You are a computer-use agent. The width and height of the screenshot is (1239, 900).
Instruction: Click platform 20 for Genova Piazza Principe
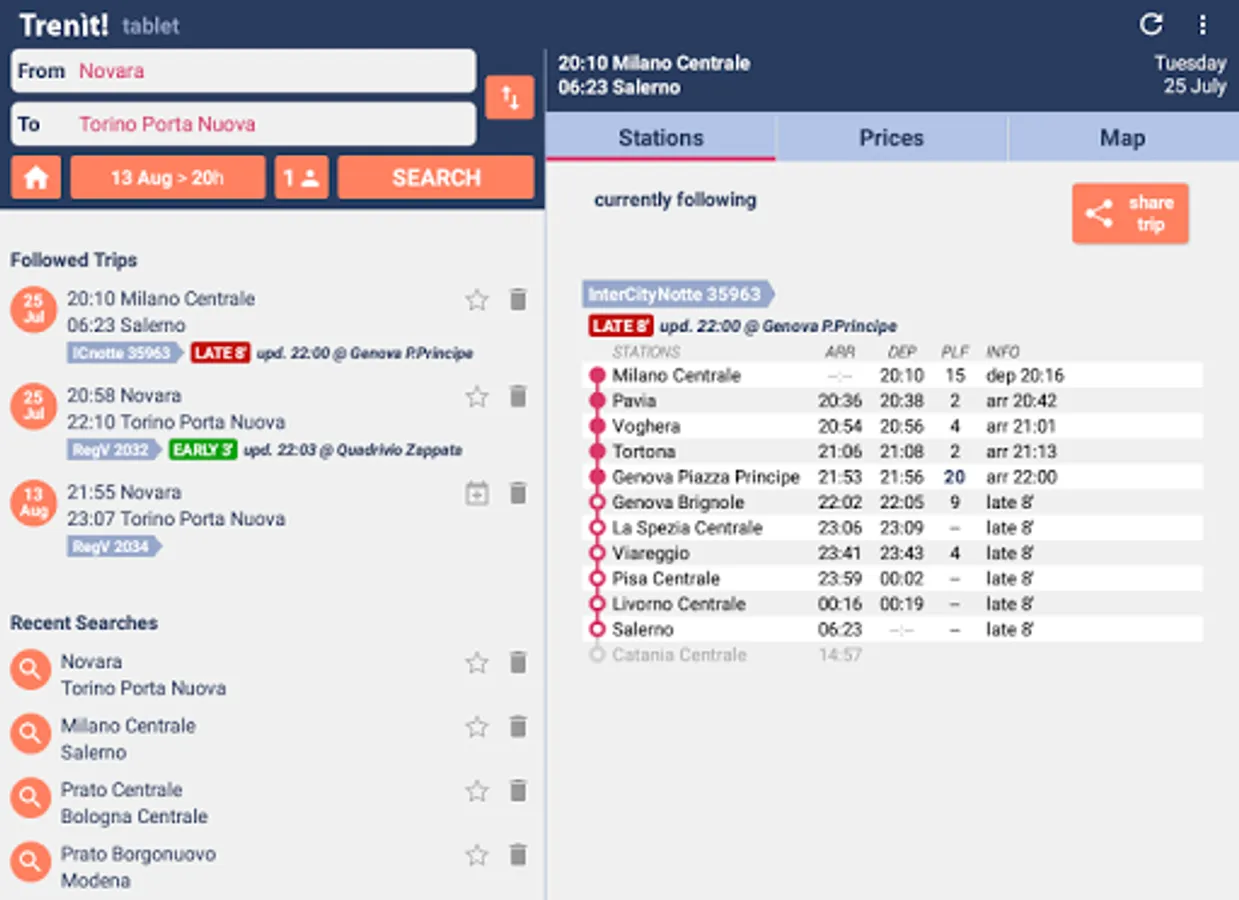[x=954, y=477]
